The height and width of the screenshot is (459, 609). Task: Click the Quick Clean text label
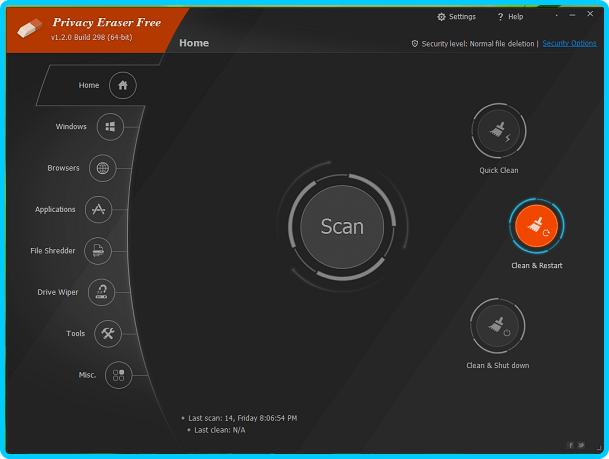499,170
